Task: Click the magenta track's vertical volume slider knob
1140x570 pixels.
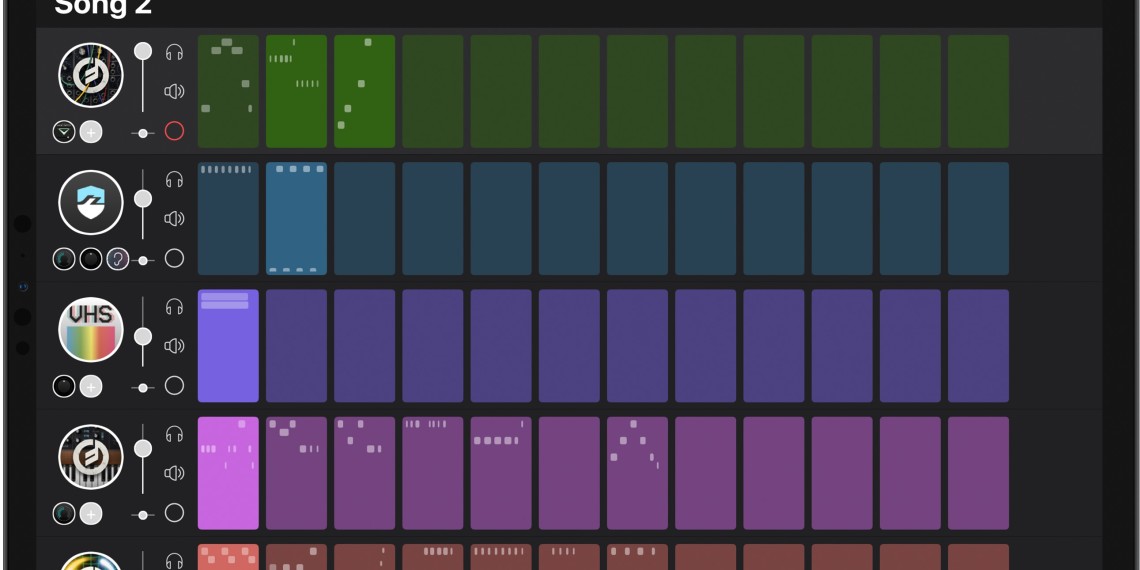Action: pyautogui.click(x=143, y=449)
